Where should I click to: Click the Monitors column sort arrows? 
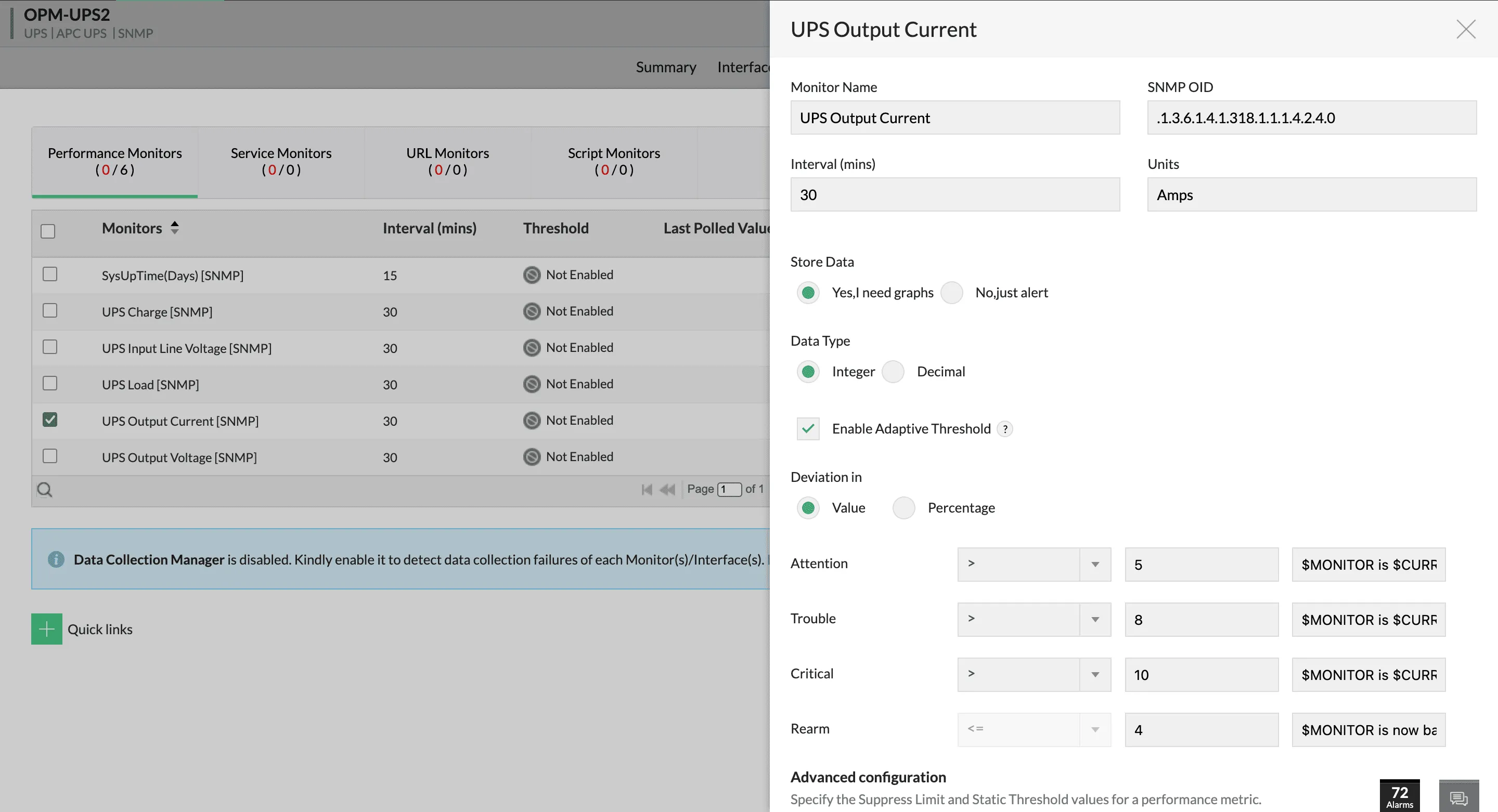tap(174, 228)
